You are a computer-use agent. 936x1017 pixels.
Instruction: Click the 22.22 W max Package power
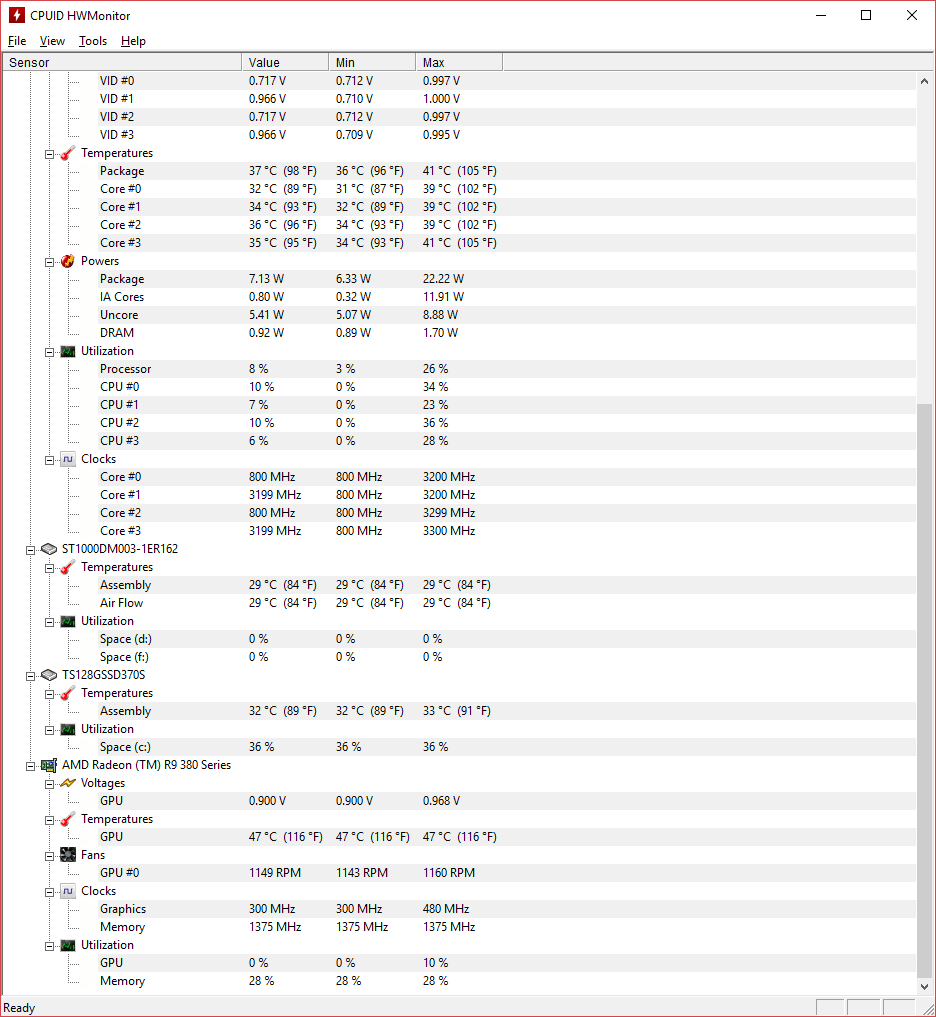point(443,278)
